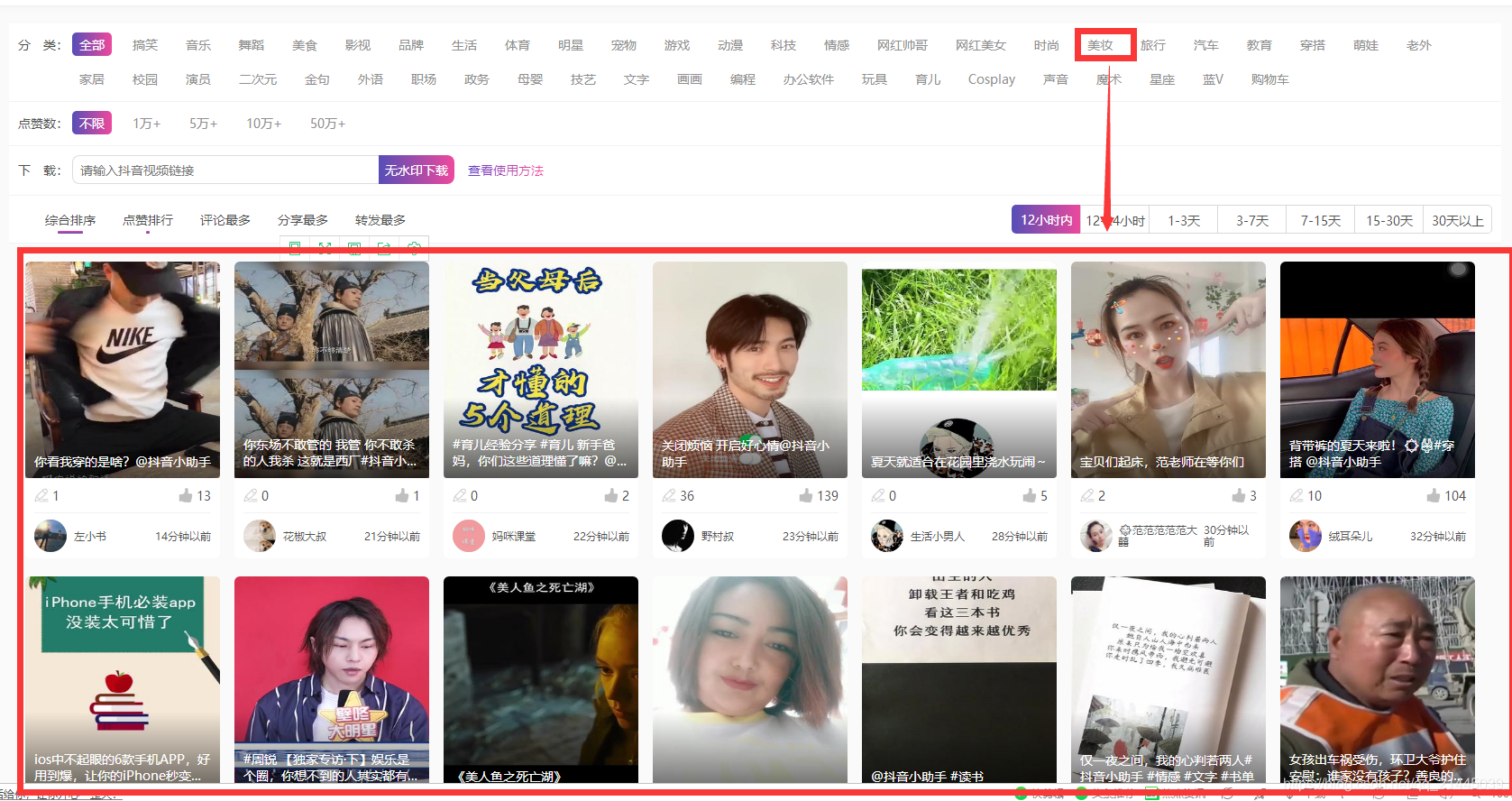Viewport: 1512px width, 801px height.
Task: Click the 14分钟以前 timestamp
Action: (183, 536)
